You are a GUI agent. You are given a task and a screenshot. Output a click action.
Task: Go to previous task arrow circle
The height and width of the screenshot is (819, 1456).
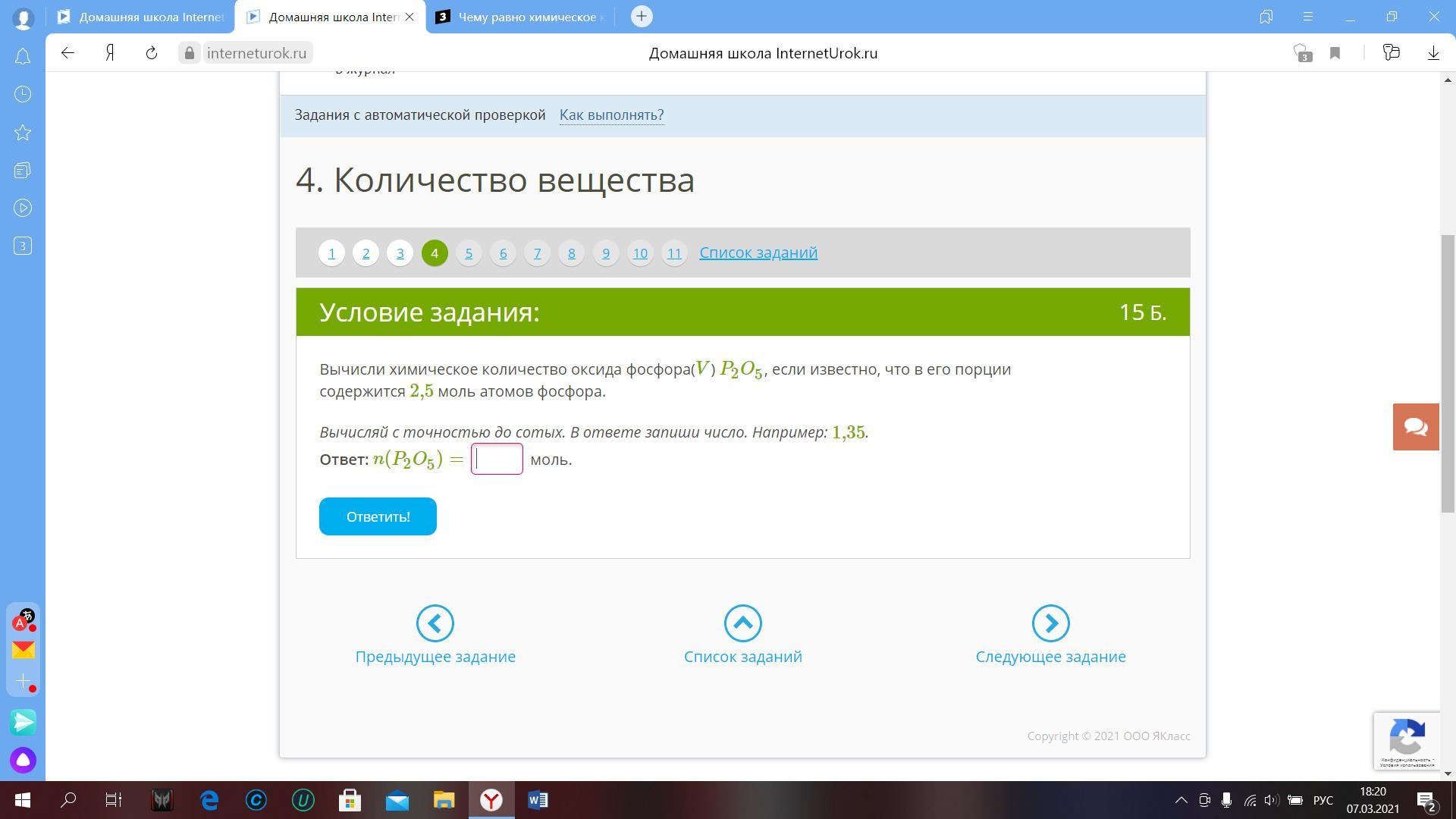[x=435, y=623]
